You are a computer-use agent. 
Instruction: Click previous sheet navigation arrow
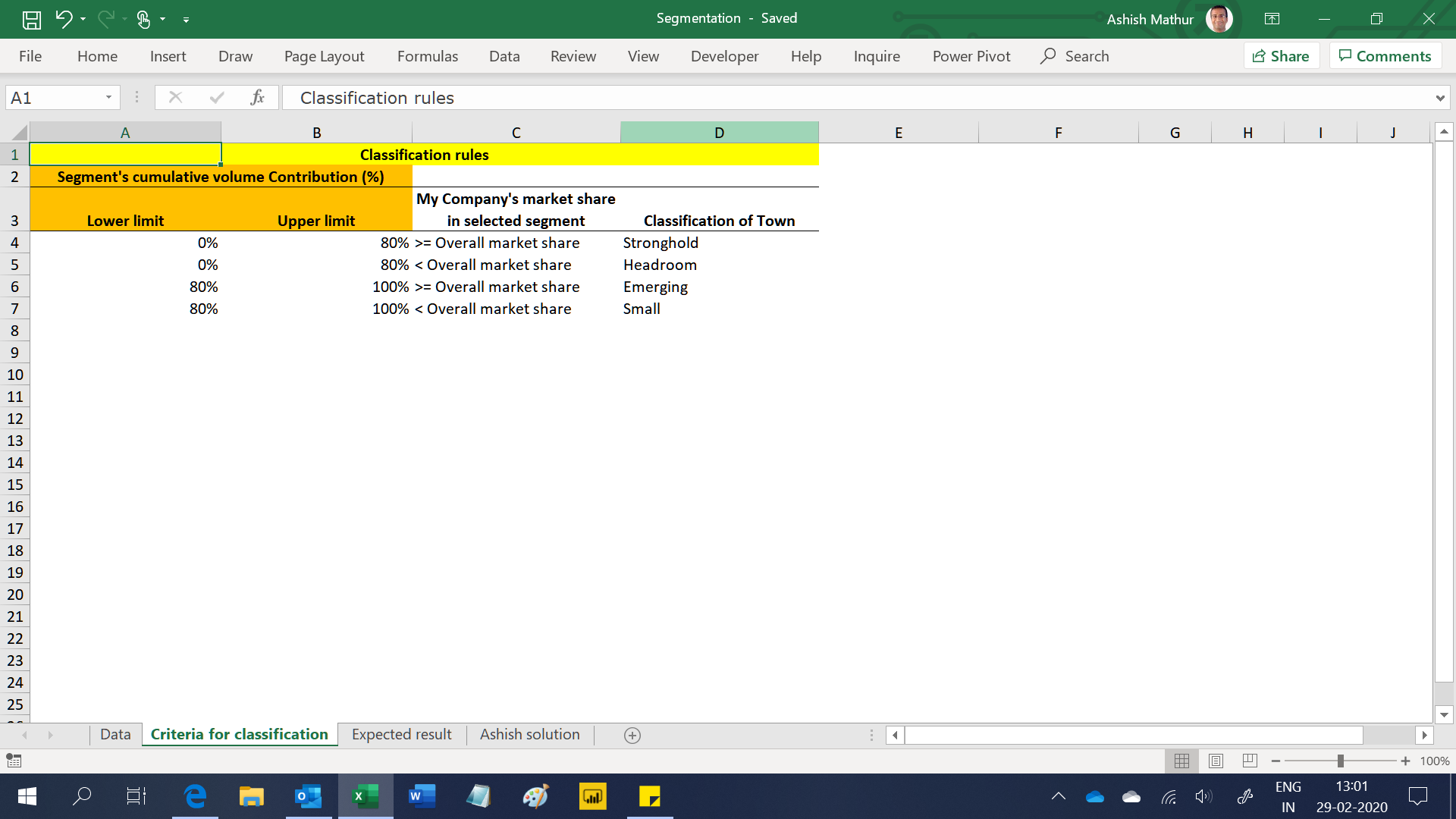pos(24,735)
